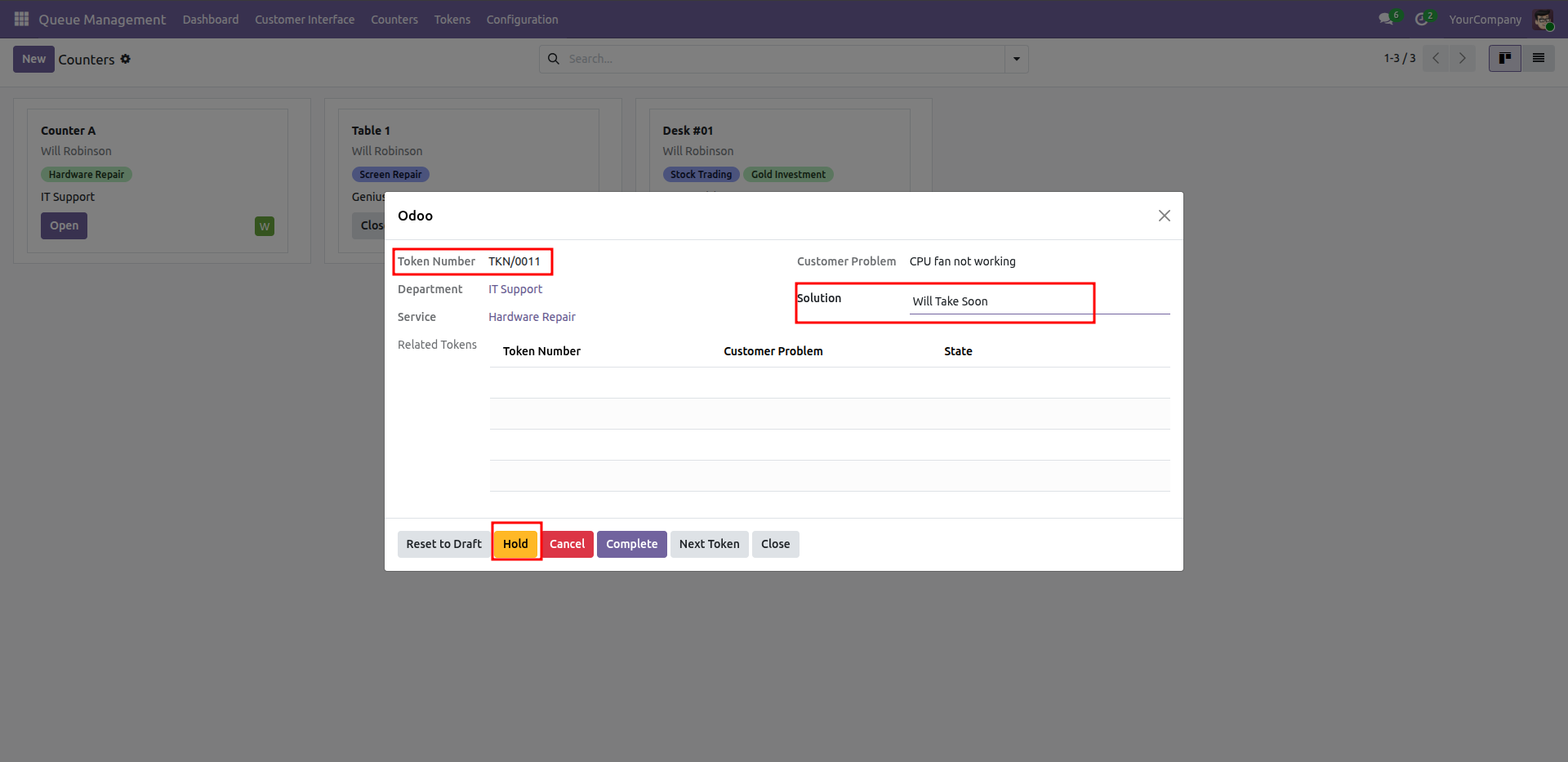Open the Dashboard menu
The width and height of the screenshot is (1568, 762).
click(x=211, y=20)
